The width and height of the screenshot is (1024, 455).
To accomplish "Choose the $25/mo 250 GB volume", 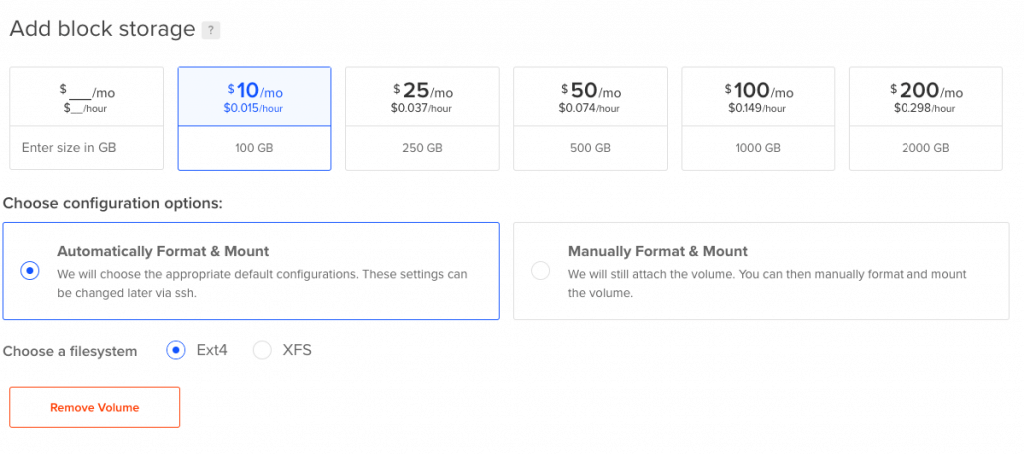I will [x=423, y=118].
